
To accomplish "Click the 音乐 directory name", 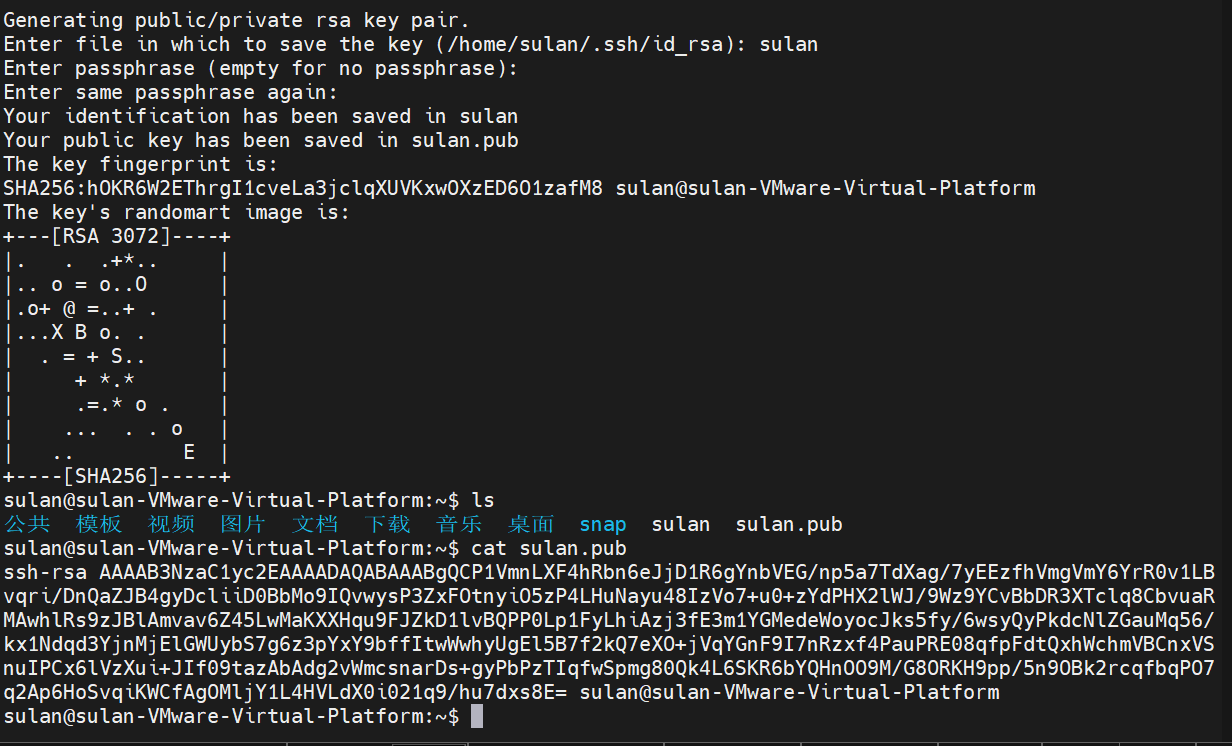I will click(x=459, y=524).
